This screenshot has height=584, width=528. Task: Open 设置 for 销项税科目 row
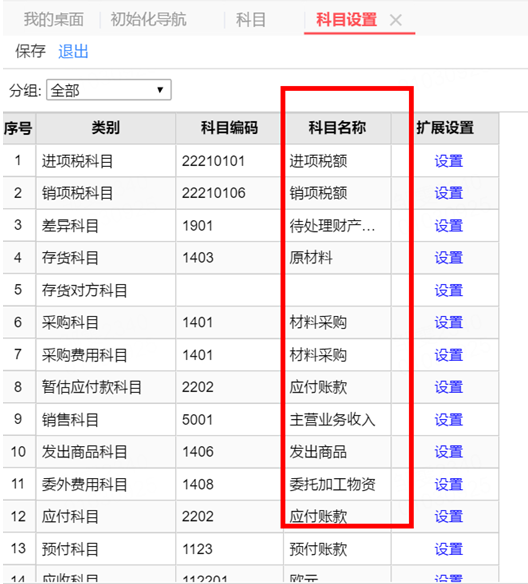tap(449, 193)
